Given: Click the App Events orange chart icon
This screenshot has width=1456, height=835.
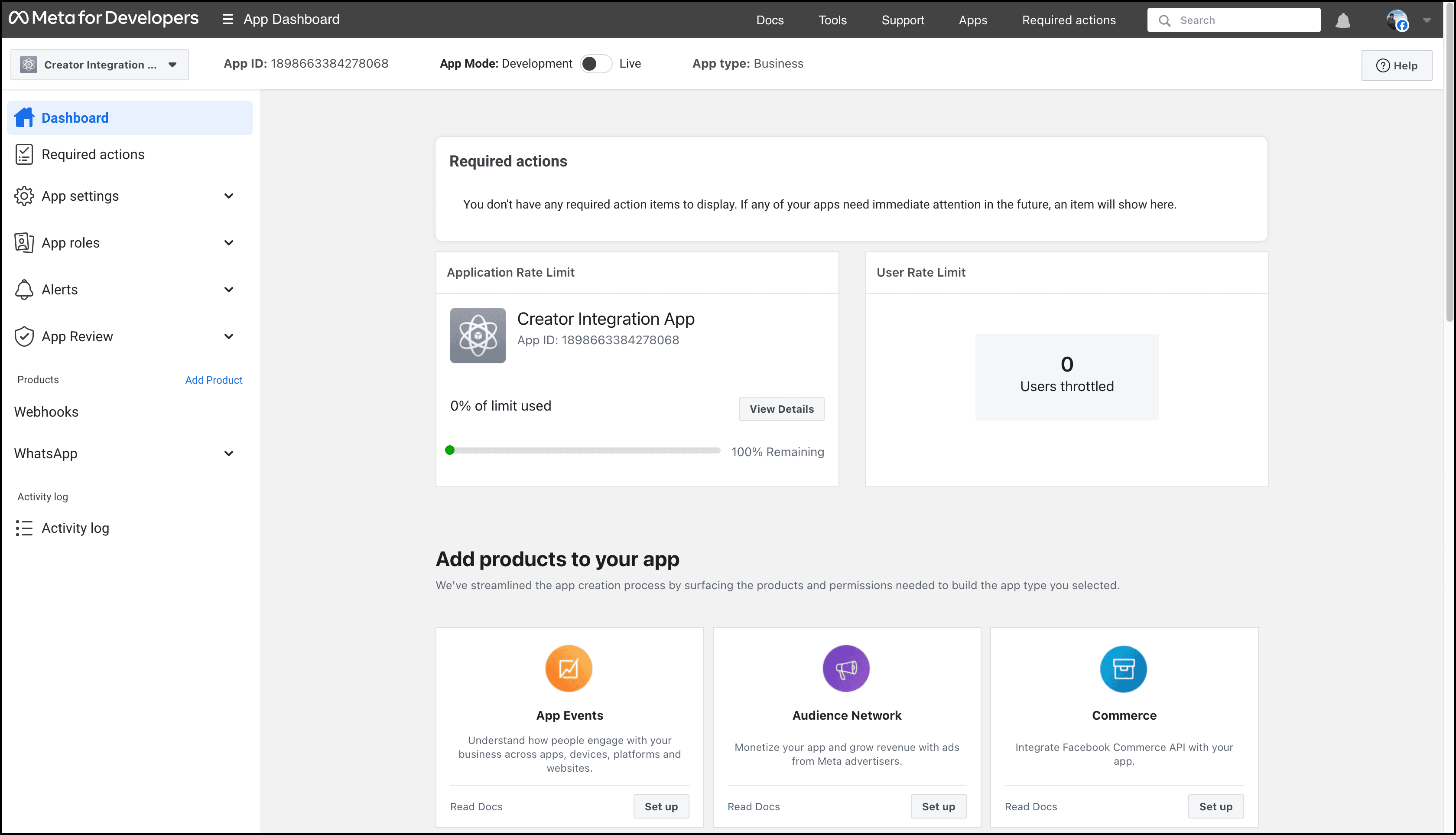Looking at the screenshot, I should pos(569,669).
